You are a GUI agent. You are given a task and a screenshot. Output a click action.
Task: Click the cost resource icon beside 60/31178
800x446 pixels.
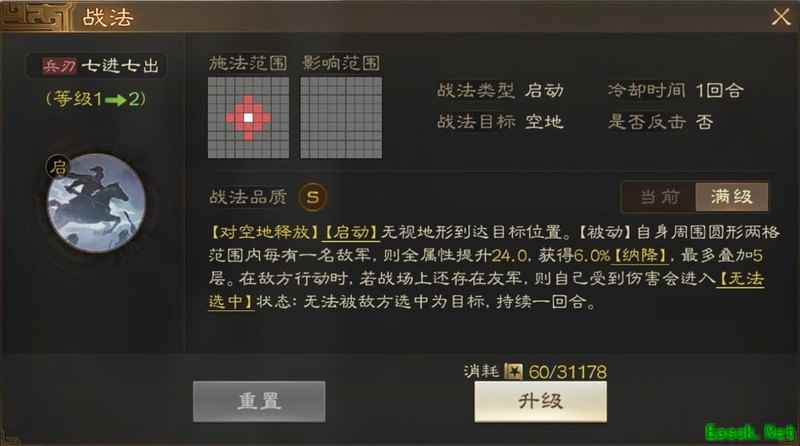tap(513, 371)
